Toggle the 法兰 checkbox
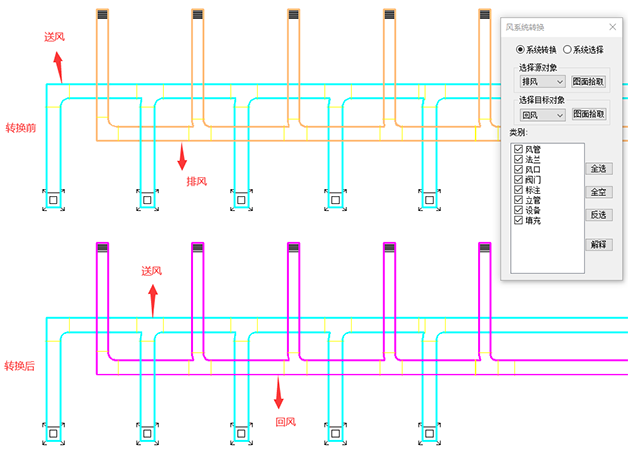 pos(518,160)
